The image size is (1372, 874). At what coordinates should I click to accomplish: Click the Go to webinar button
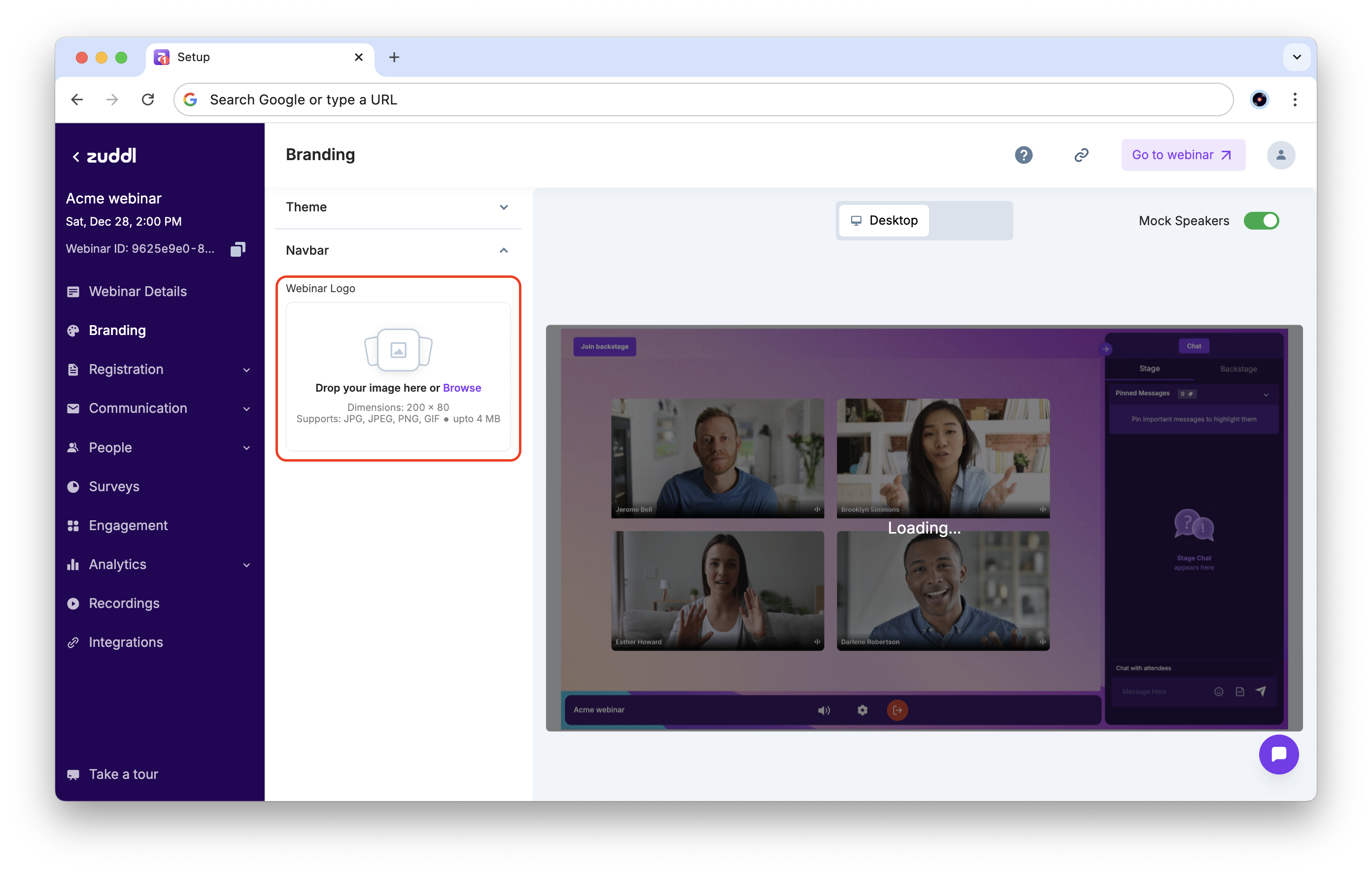point(1183,155)
